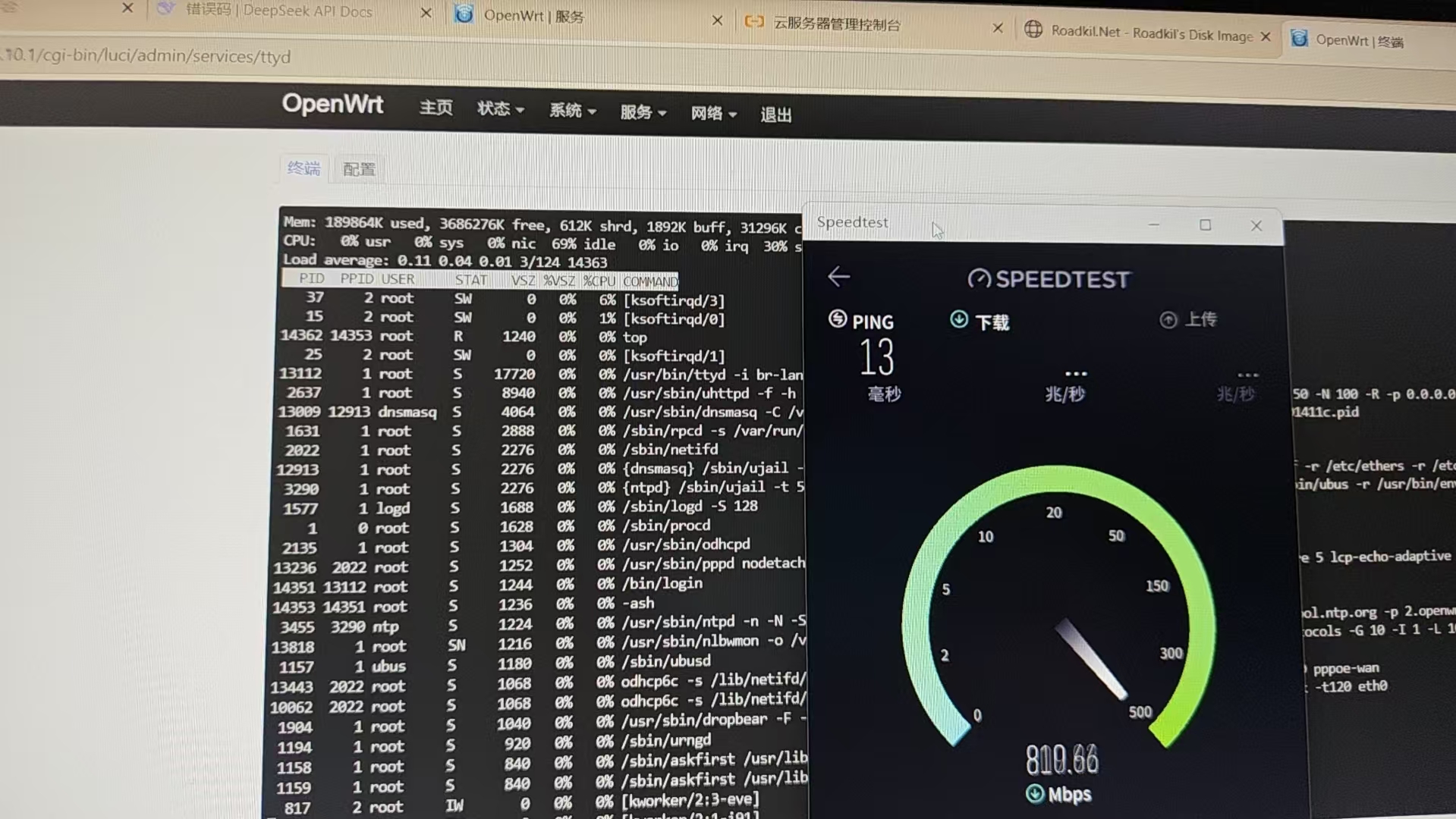Click 退出 to log out

775,115
